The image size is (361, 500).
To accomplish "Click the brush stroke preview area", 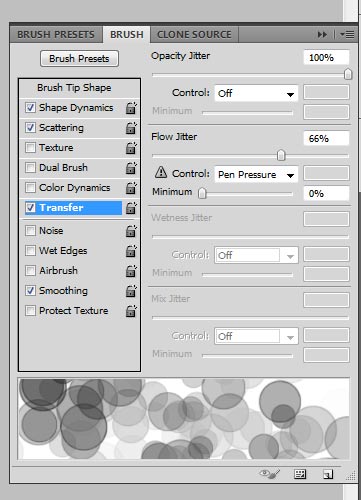I will tap(184, 419).
